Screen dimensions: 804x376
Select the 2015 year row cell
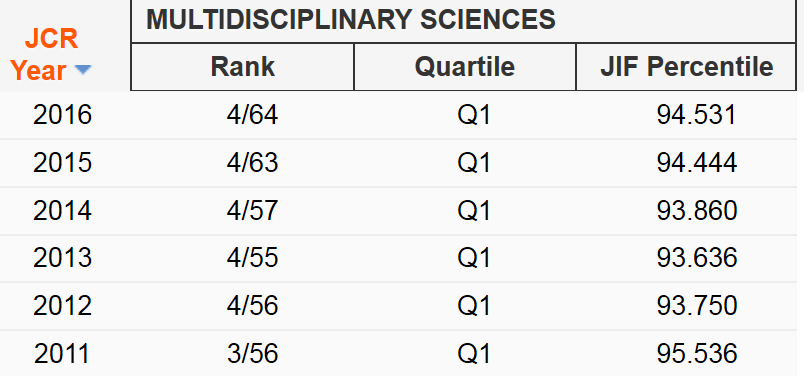tap(63, 163)
